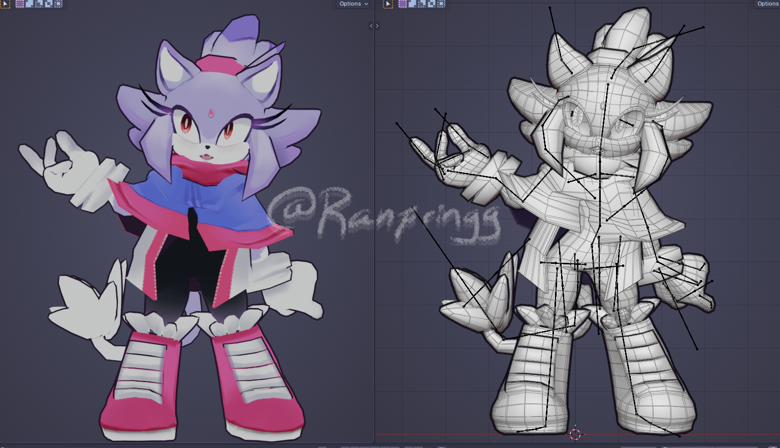Select the Select Box tool in left viewport
This screenshot has width=780, height=448.
coord(5,4)
